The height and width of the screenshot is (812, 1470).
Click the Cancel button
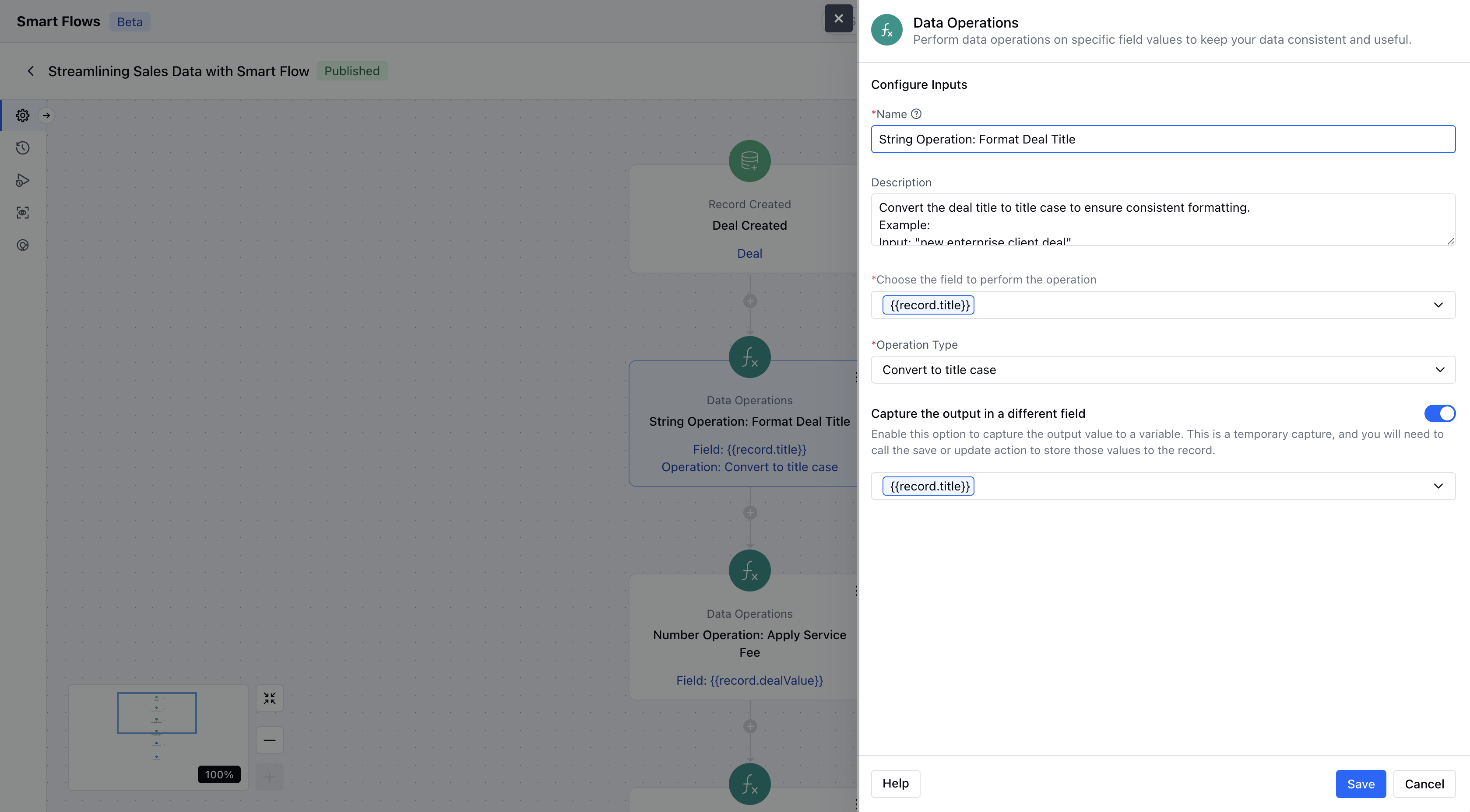point(1424,784)
